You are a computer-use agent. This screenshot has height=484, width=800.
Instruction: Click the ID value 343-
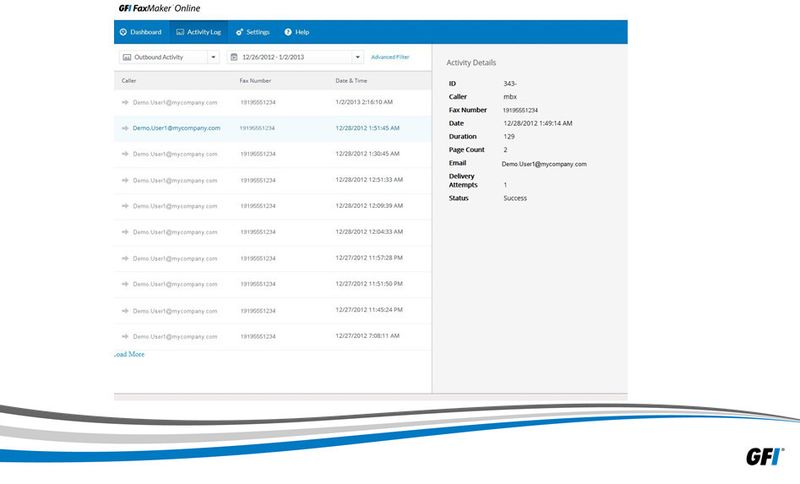tap(510, 84)
